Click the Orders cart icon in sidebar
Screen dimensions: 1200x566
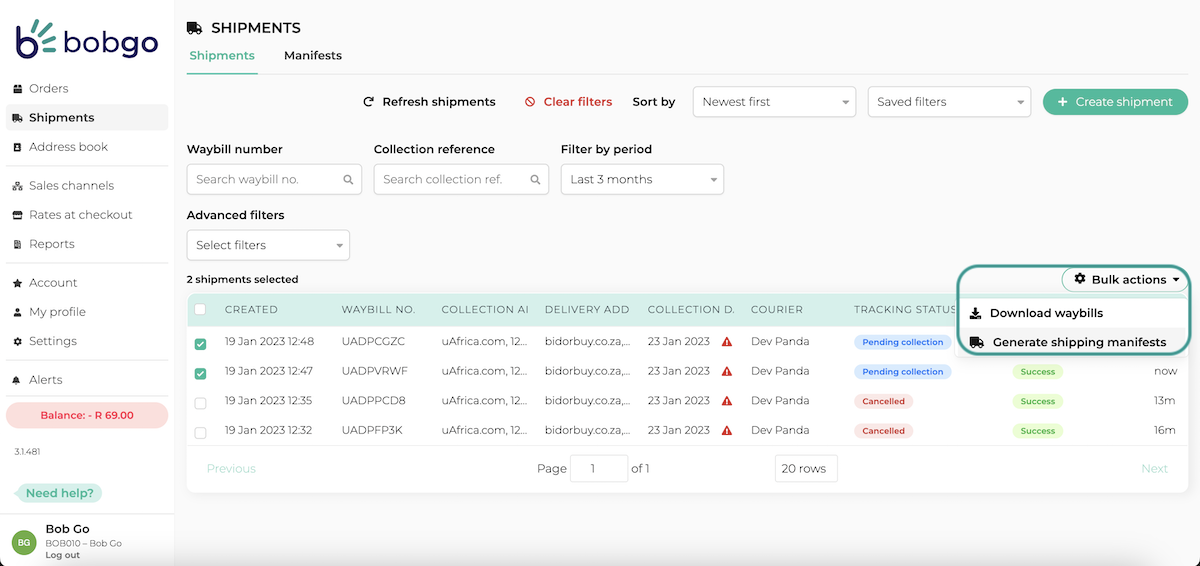point(18,89)
